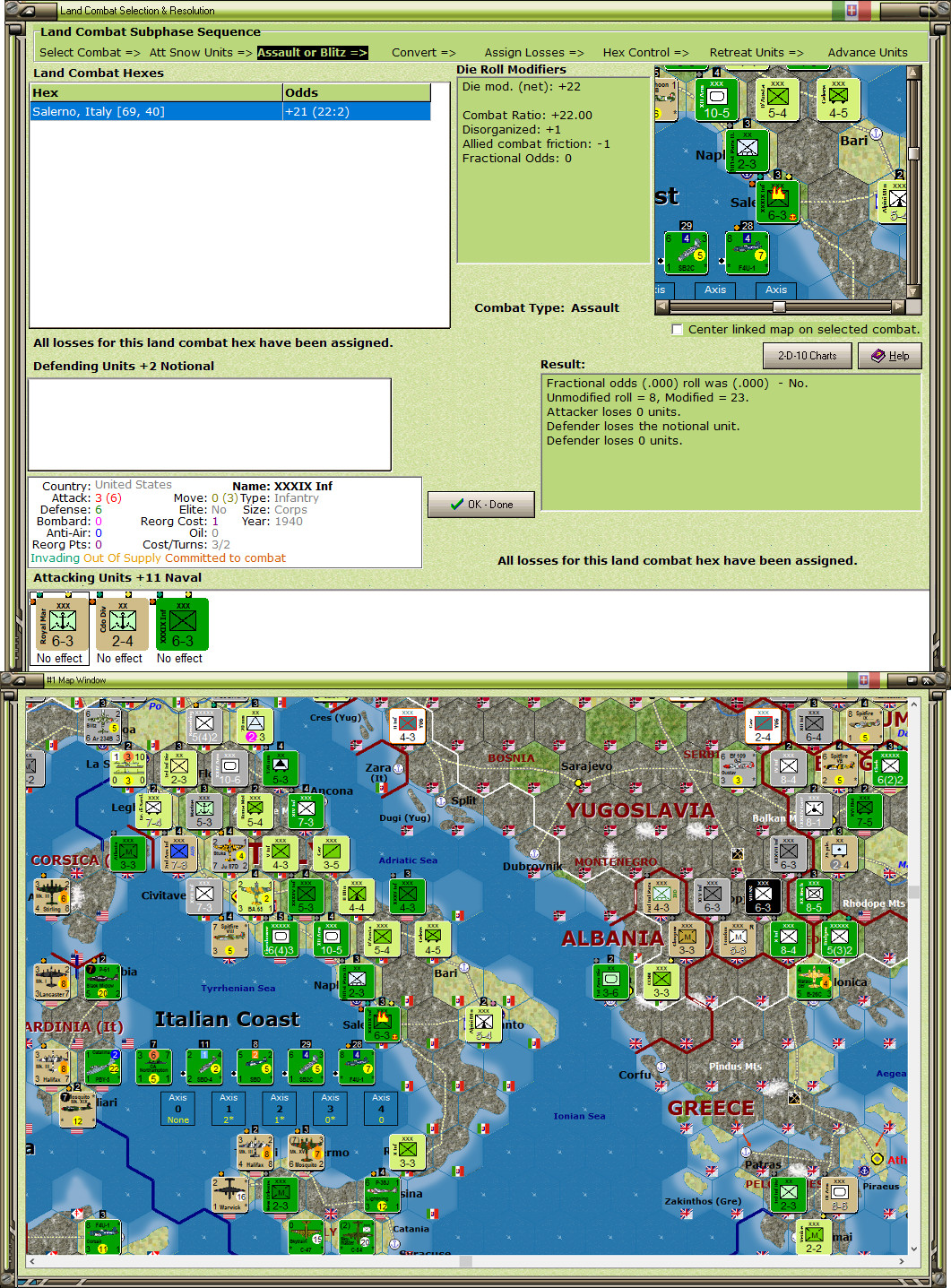Viewport: 951px width, 1288px height.
Task: Open the 2-D-10 Charts
Action: pos(807,356)
